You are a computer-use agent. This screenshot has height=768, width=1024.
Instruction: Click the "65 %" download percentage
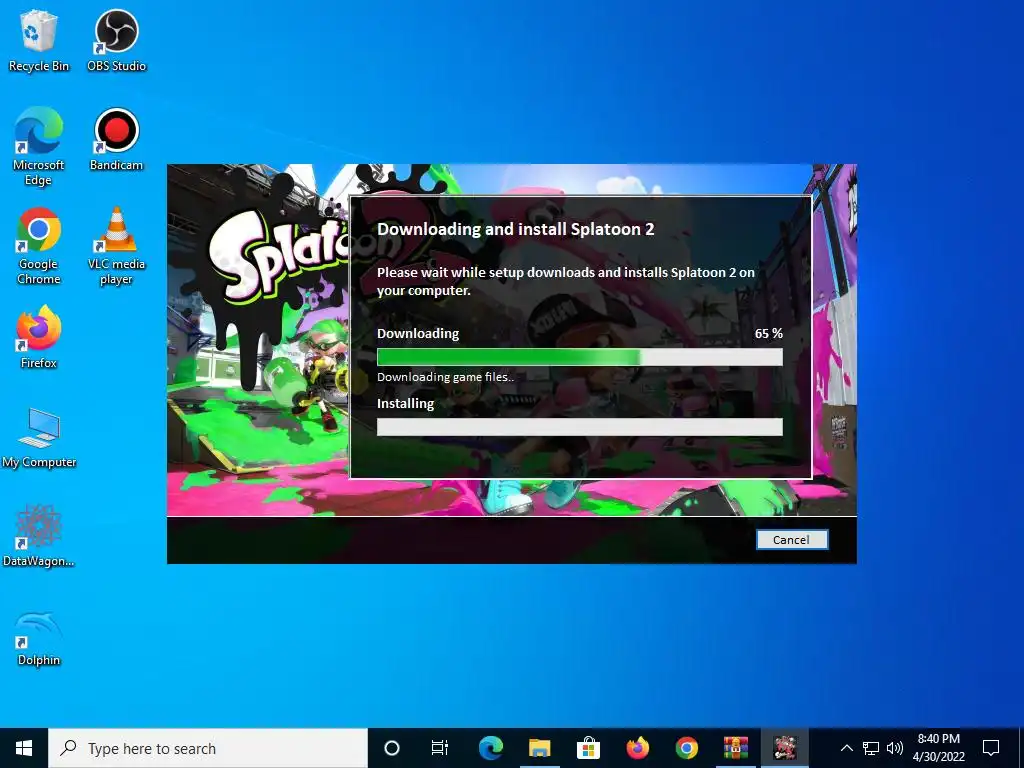pyautogui.click(x=769, y=333)
